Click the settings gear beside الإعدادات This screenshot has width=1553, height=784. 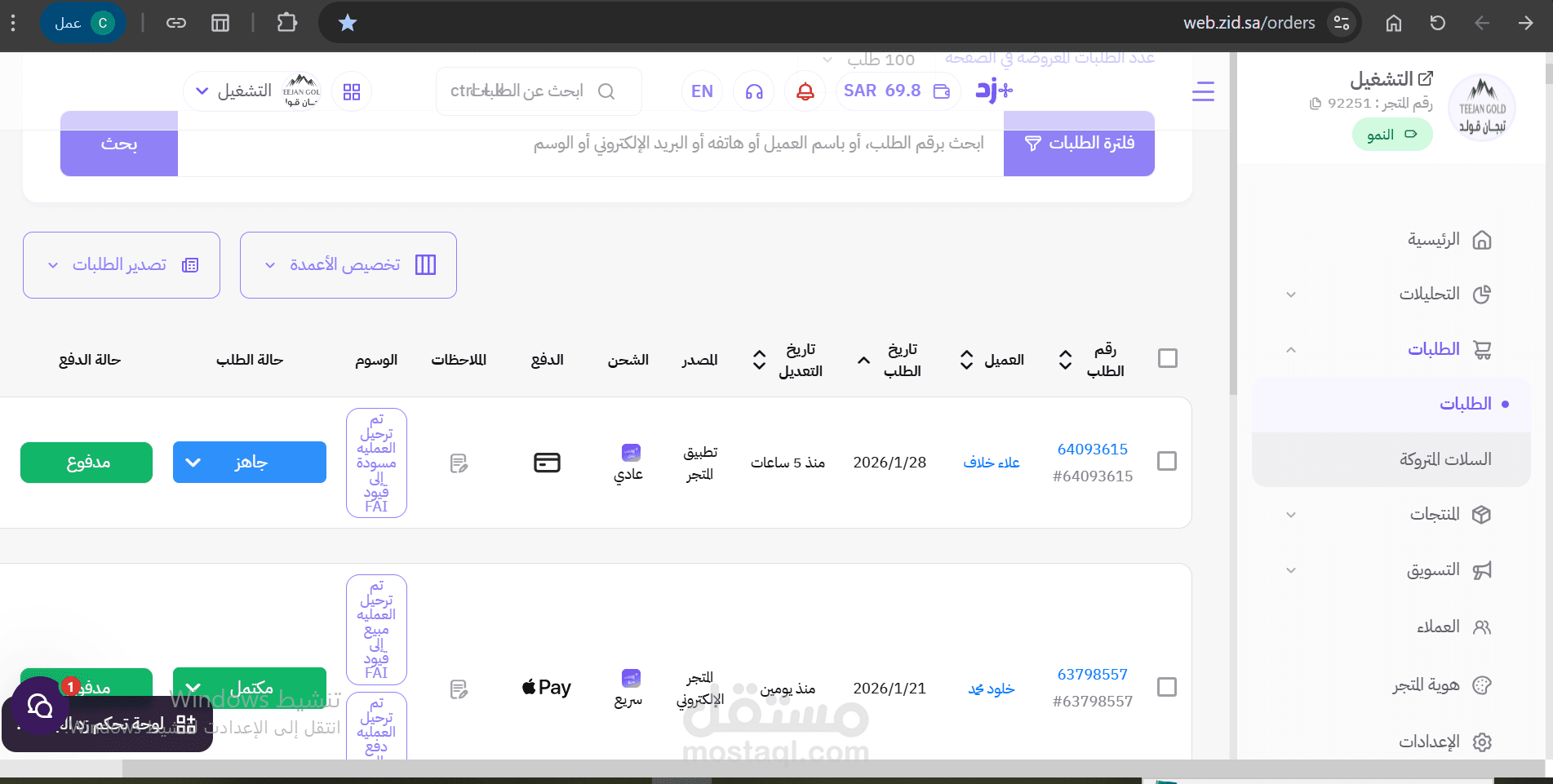pos(1482,742)
